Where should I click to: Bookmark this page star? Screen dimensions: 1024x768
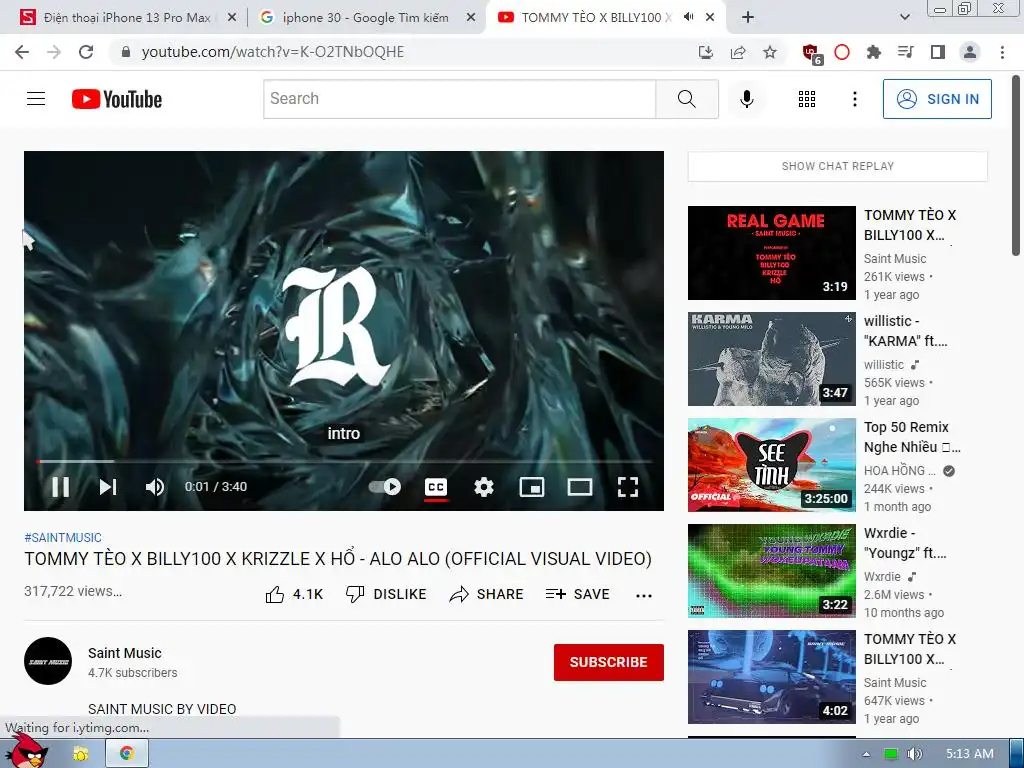coord(770,52)
